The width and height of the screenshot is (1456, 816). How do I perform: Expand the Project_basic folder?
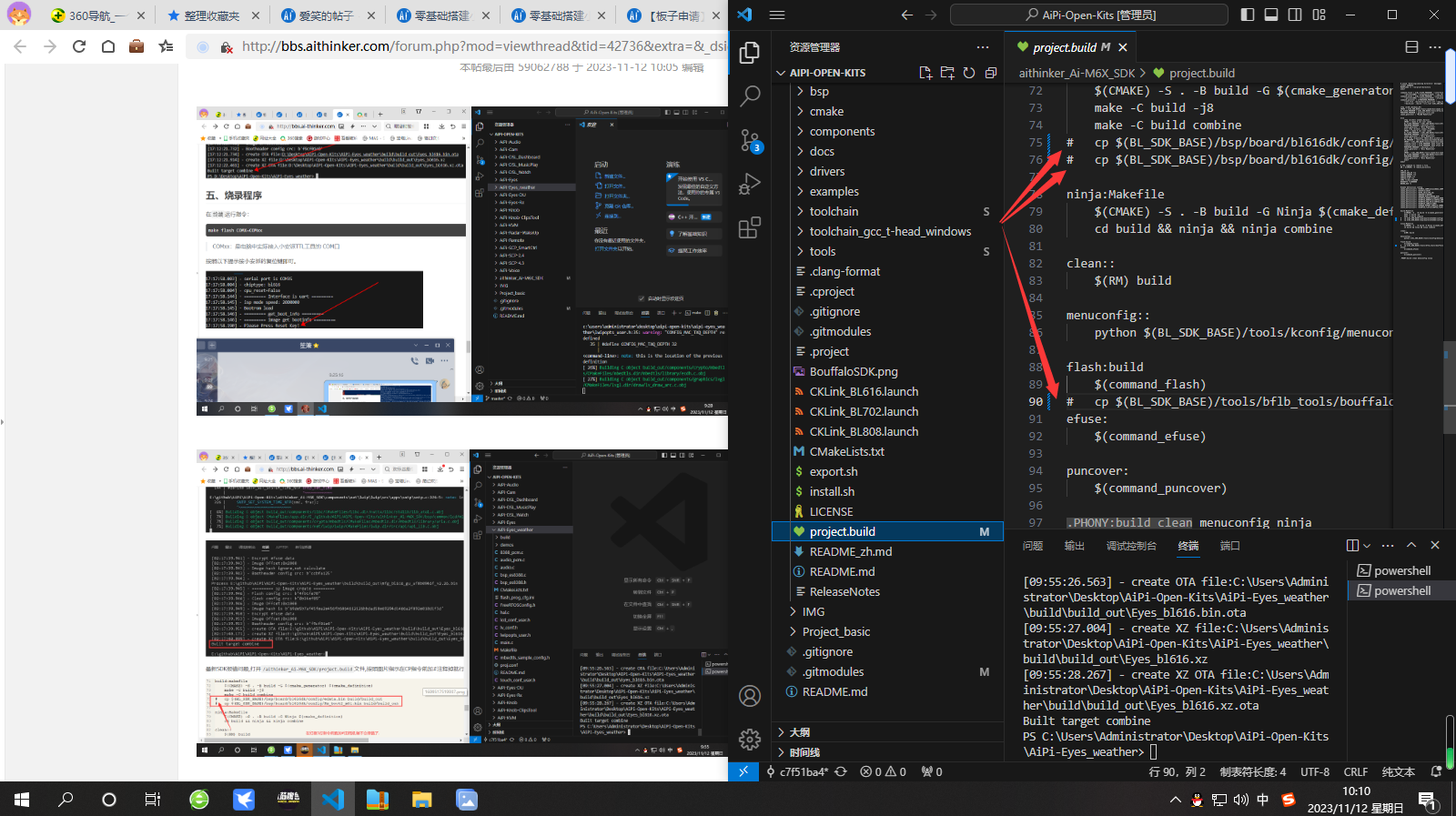tap(887, 631)
